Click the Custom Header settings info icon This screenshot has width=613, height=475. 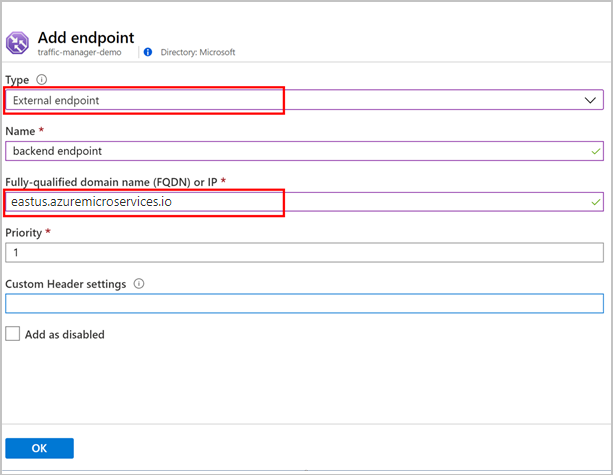click(138, 284)
